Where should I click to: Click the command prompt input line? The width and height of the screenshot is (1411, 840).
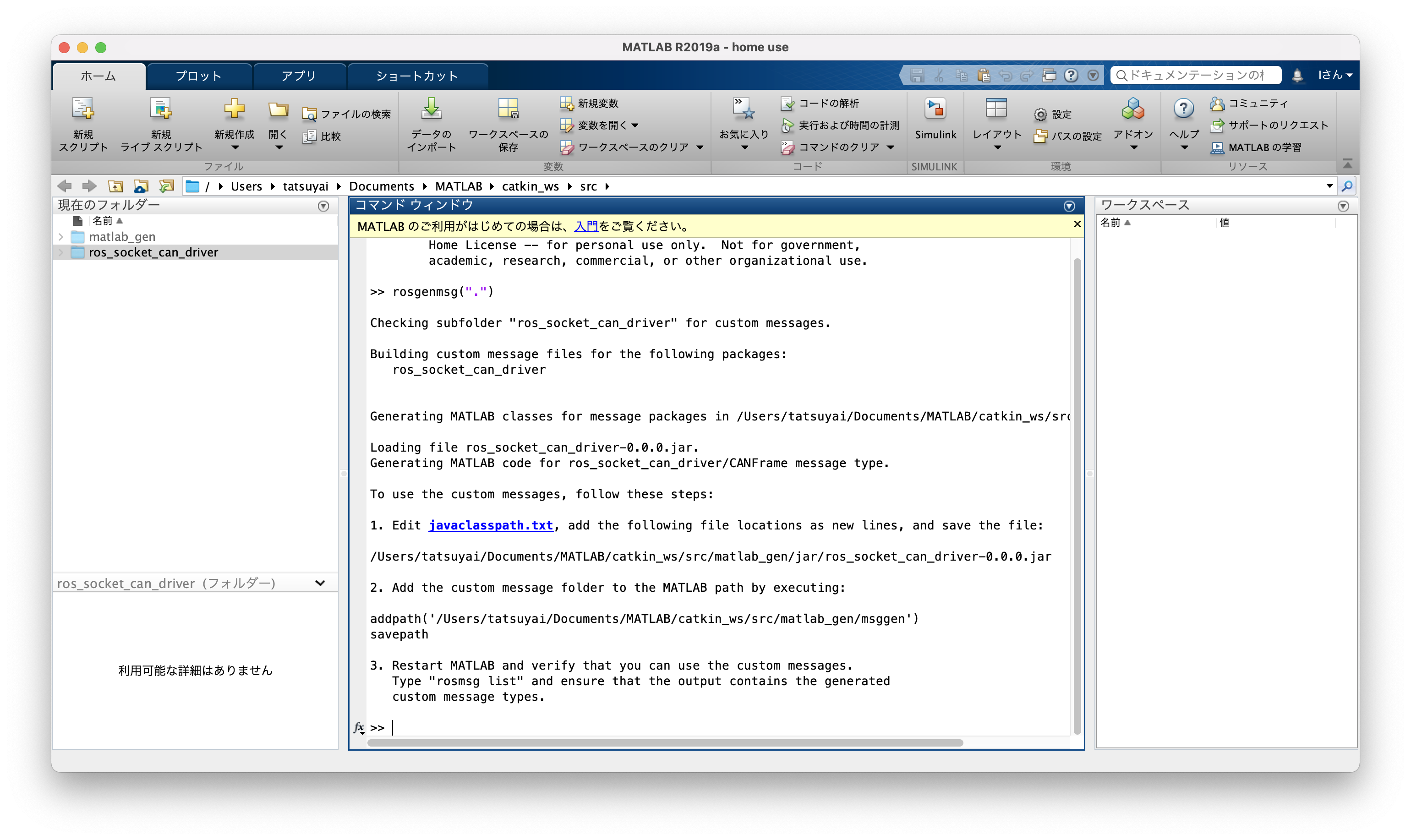(719, 727)
